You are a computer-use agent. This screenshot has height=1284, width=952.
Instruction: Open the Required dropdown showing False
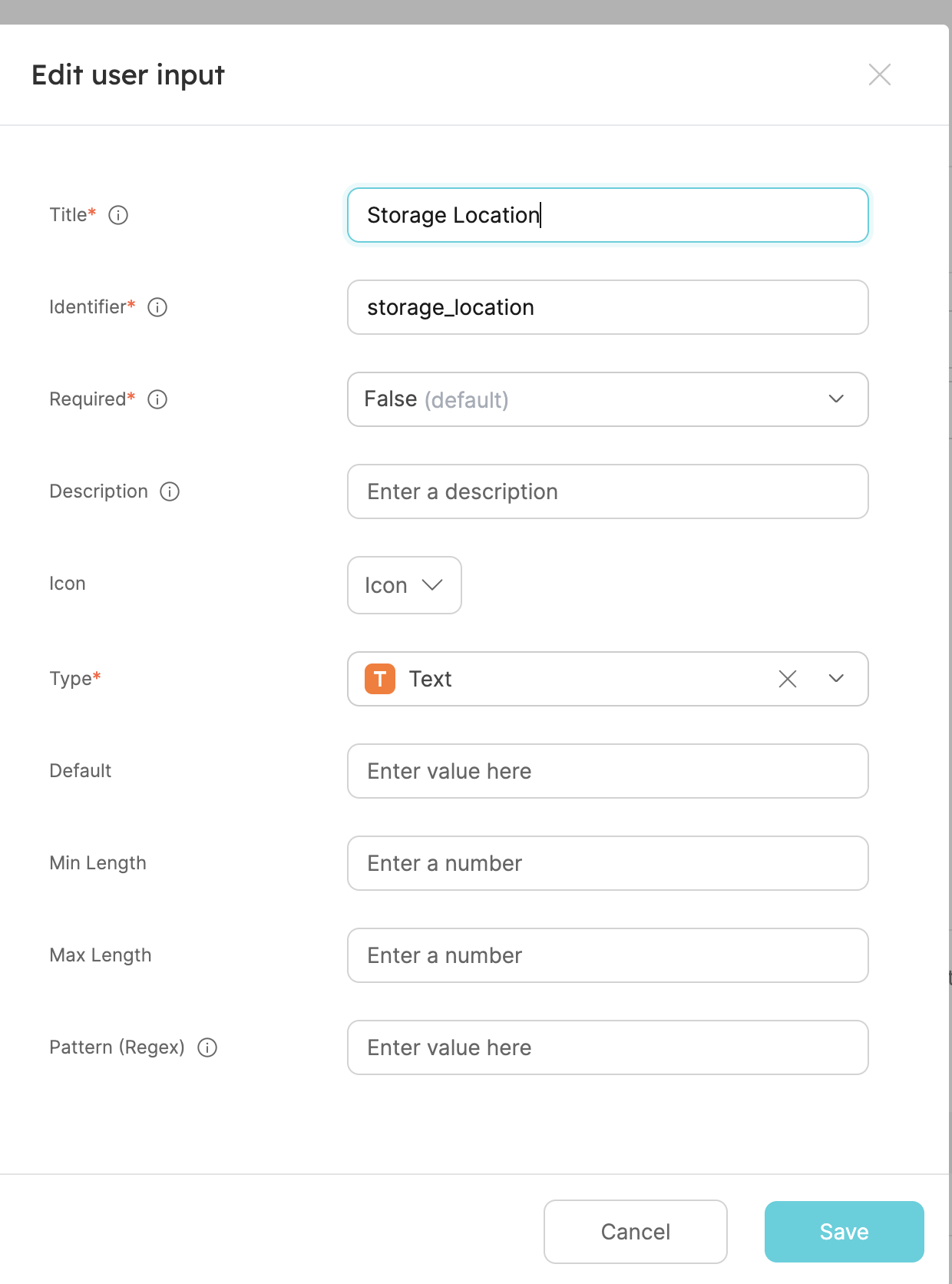tap(608, 399)
